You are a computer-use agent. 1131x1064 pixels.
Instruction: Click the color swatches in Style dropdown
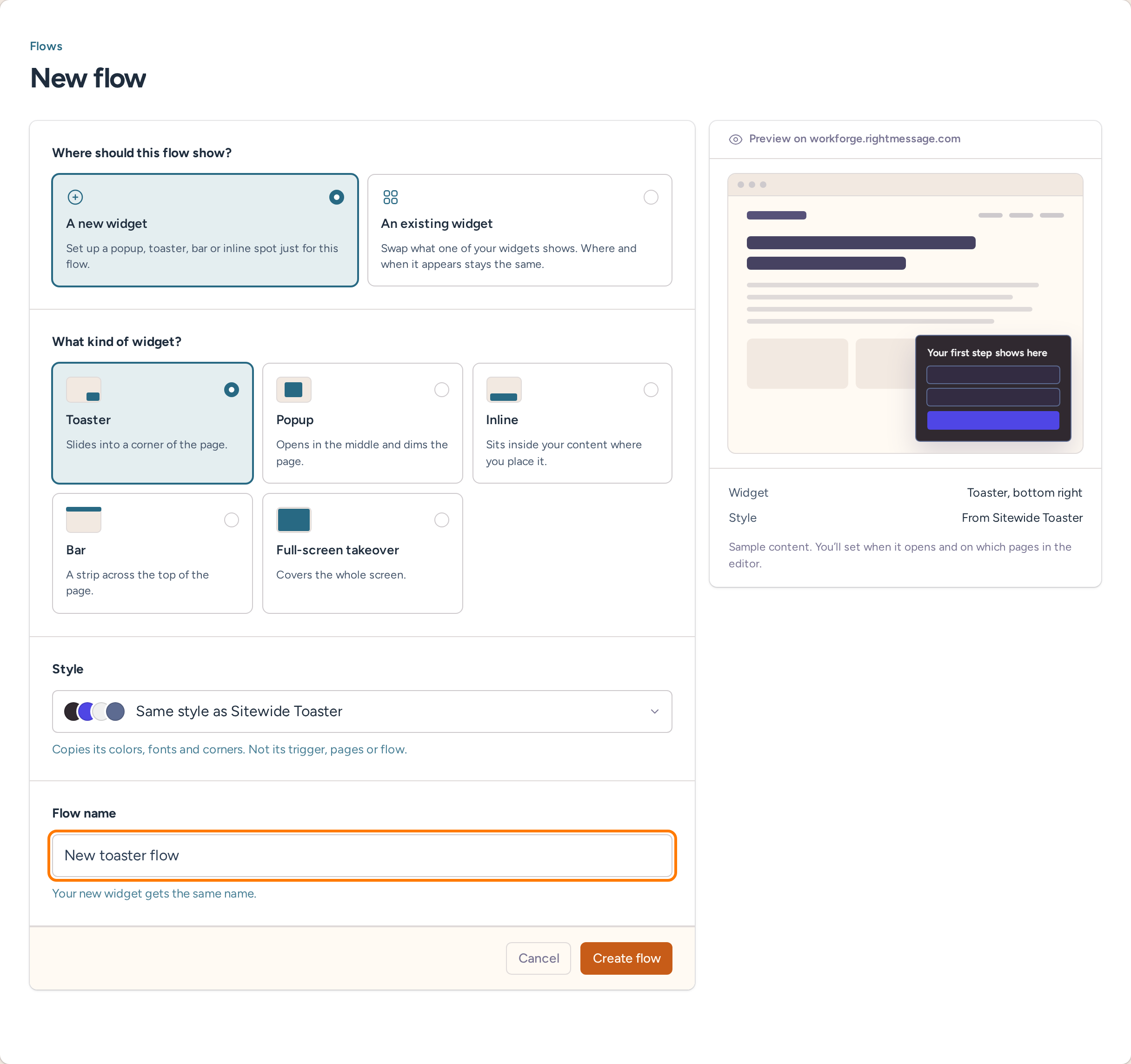click(x=94, y=711)
